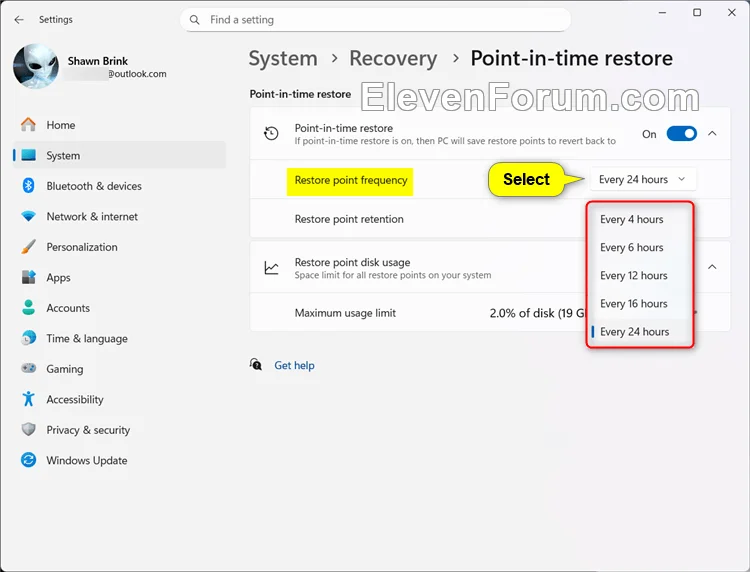Click the search magnifier icon
Viewport: 750px width, 572px height.
coord(194,20)
